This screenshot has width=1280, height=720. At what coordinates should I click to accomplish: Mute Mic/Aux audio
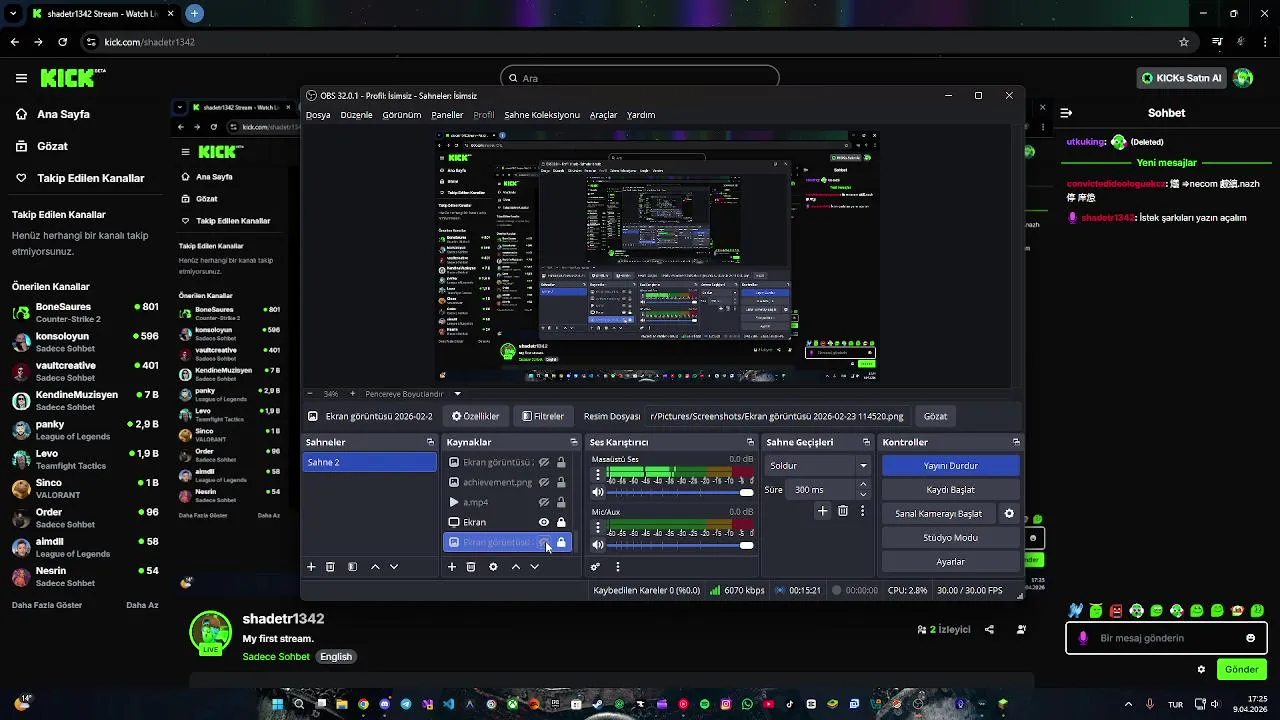[x=598, y=545]
